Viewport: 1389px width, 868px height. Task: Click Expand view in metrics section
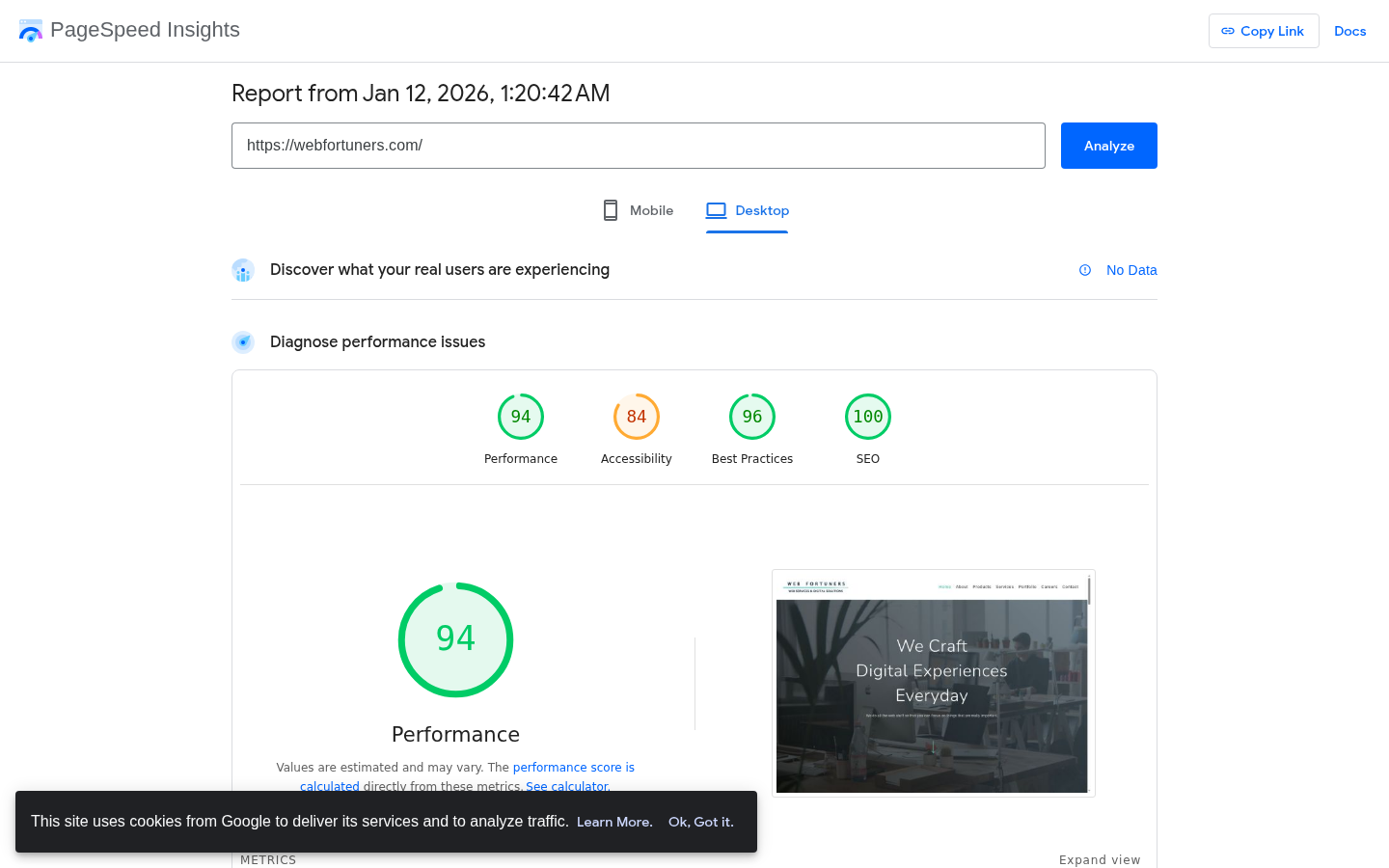point(1100,859)
